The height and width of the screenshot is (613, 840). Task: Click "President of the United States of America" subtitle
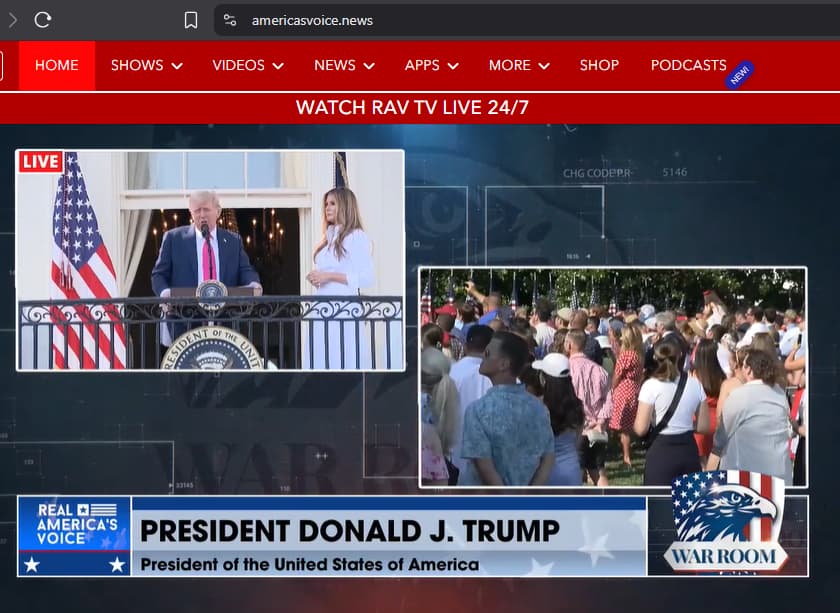(310, 564)
